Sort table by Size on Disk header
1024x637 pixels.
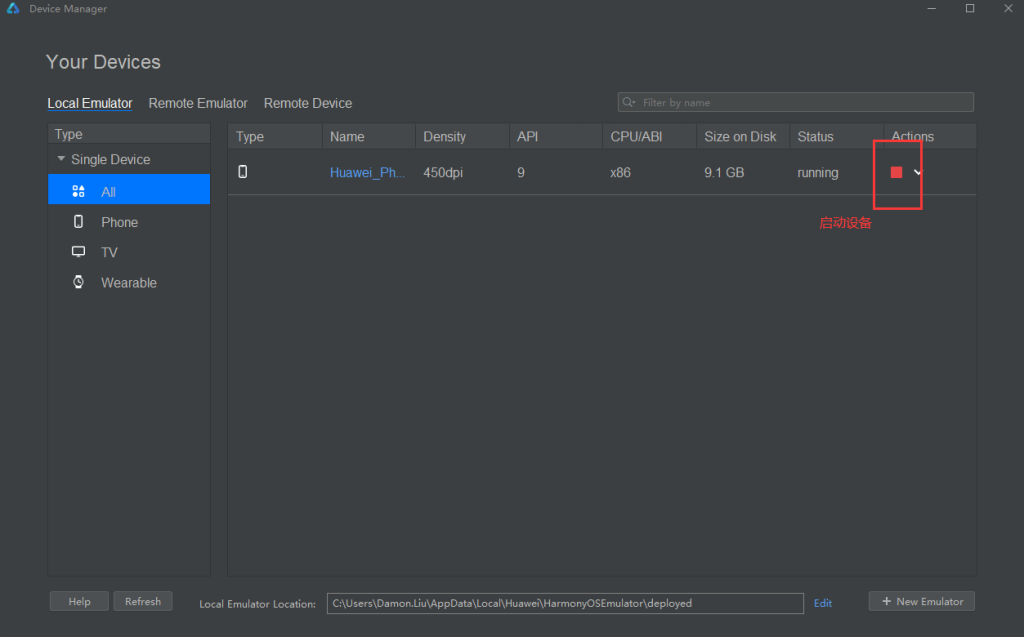point(743,137)
